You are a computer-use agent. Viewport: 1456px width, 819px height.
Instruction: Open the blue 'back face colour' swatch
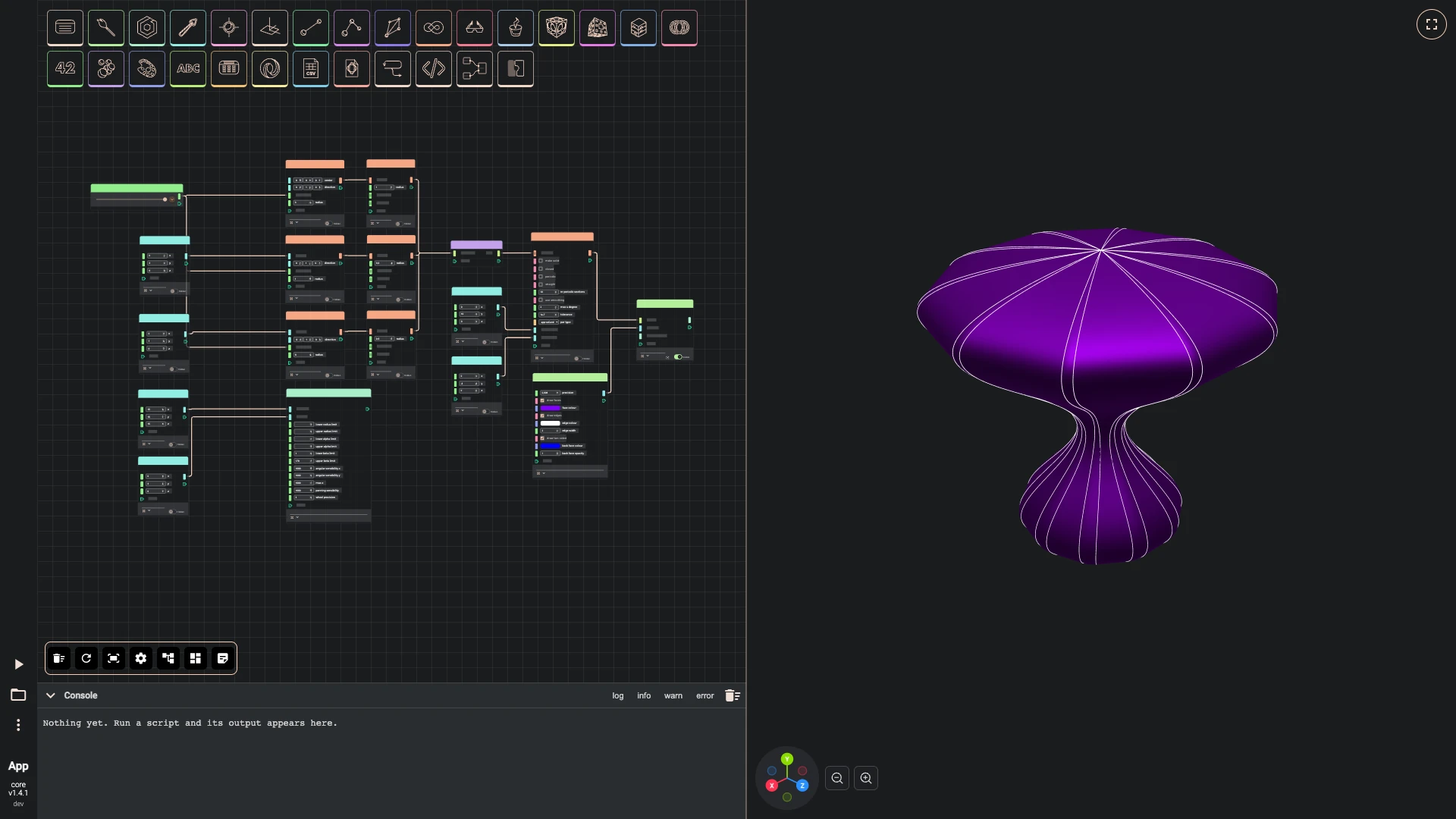(551, 446)
